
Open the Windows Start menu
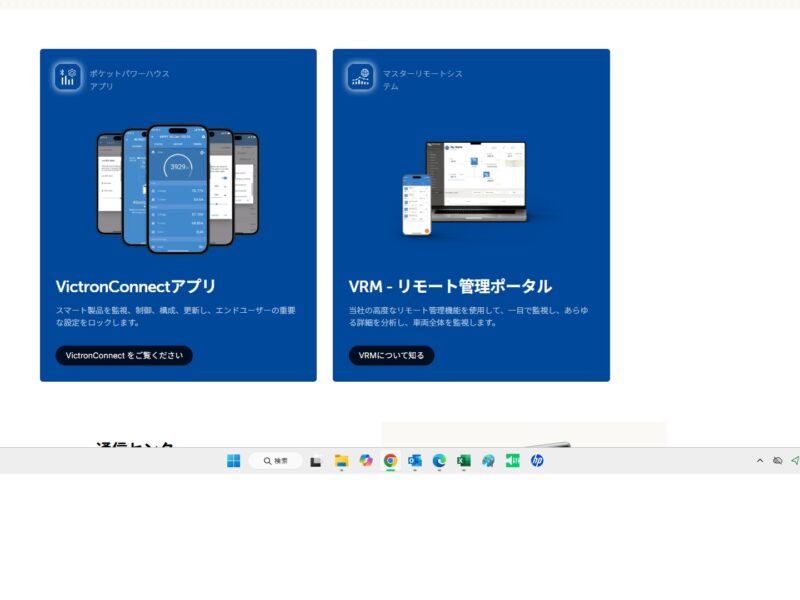233,461
